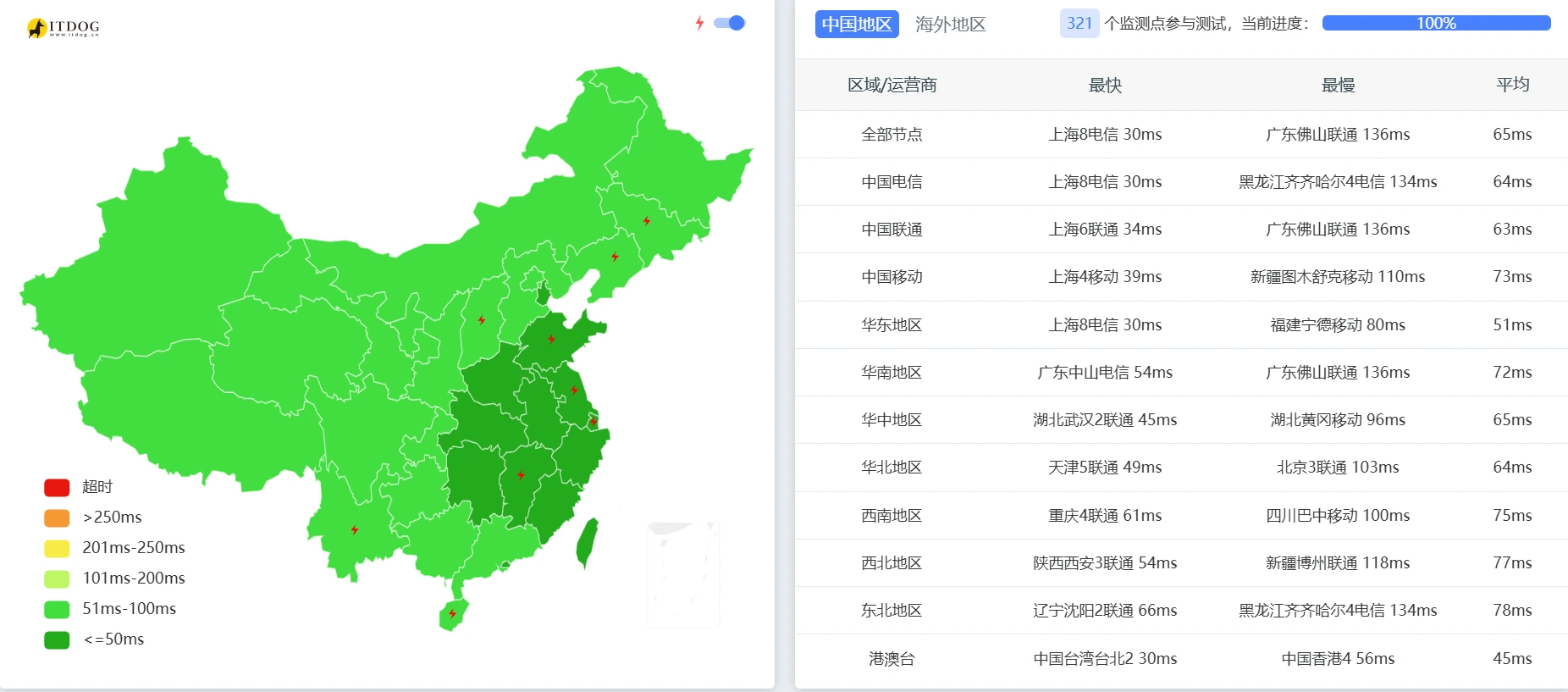1568x692 pixels.
Task: Click the 321 monitoring points badge
Action: point(1079,24)
